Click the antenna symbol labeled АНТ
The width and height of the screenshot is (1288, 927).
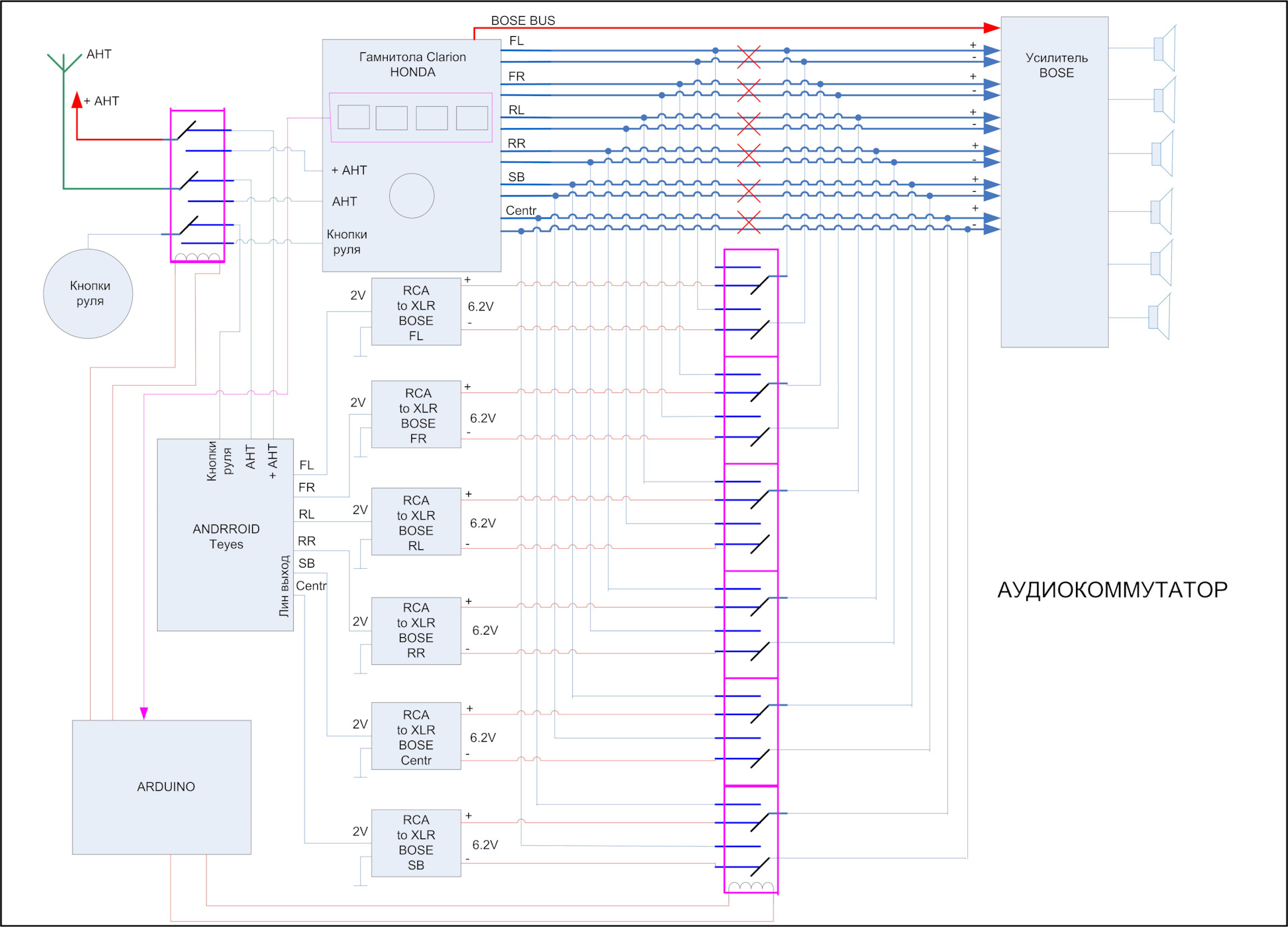pos(64,62)
